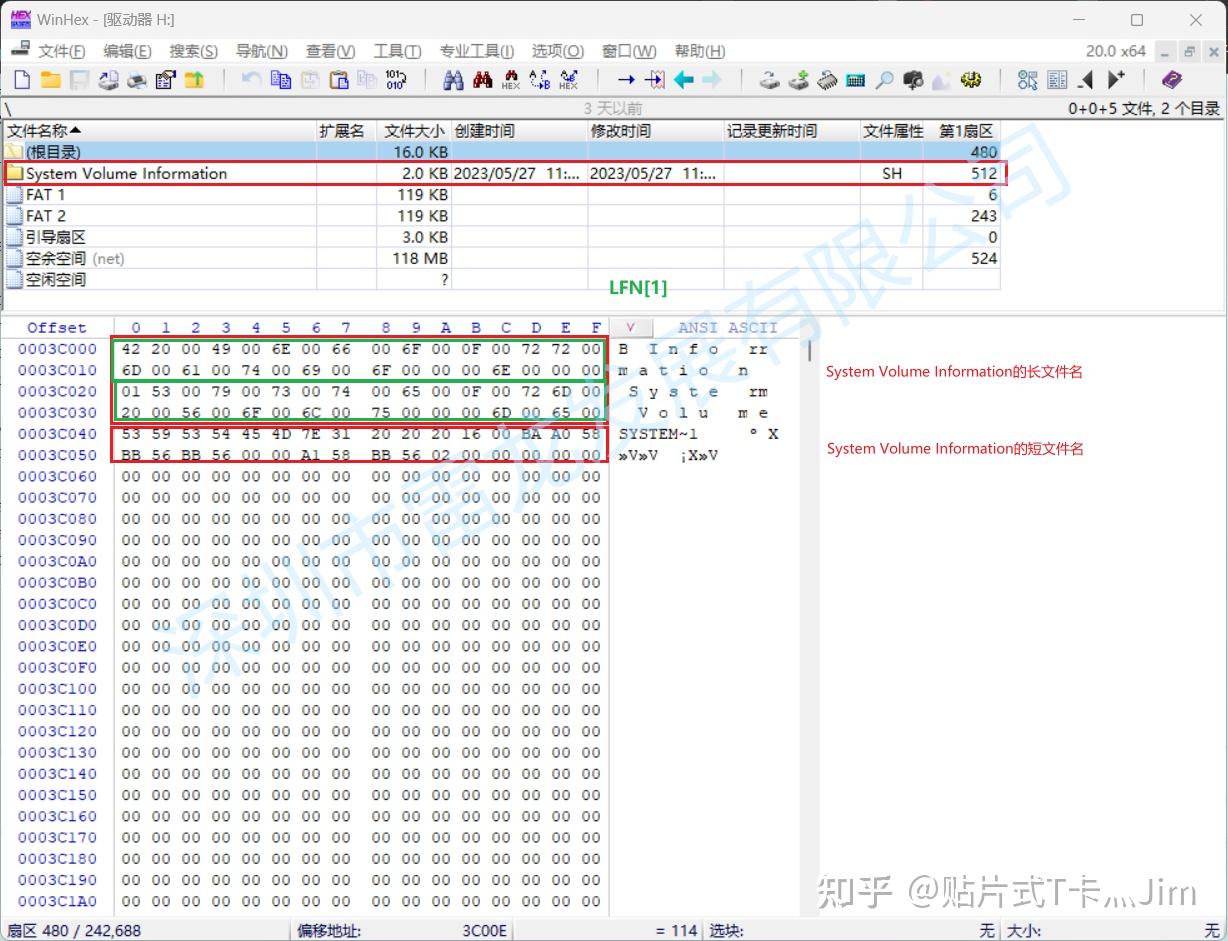Open the 编辑(E) menu
The height and width of the screenshot is (941, 1228).
[x=127, y=51]
